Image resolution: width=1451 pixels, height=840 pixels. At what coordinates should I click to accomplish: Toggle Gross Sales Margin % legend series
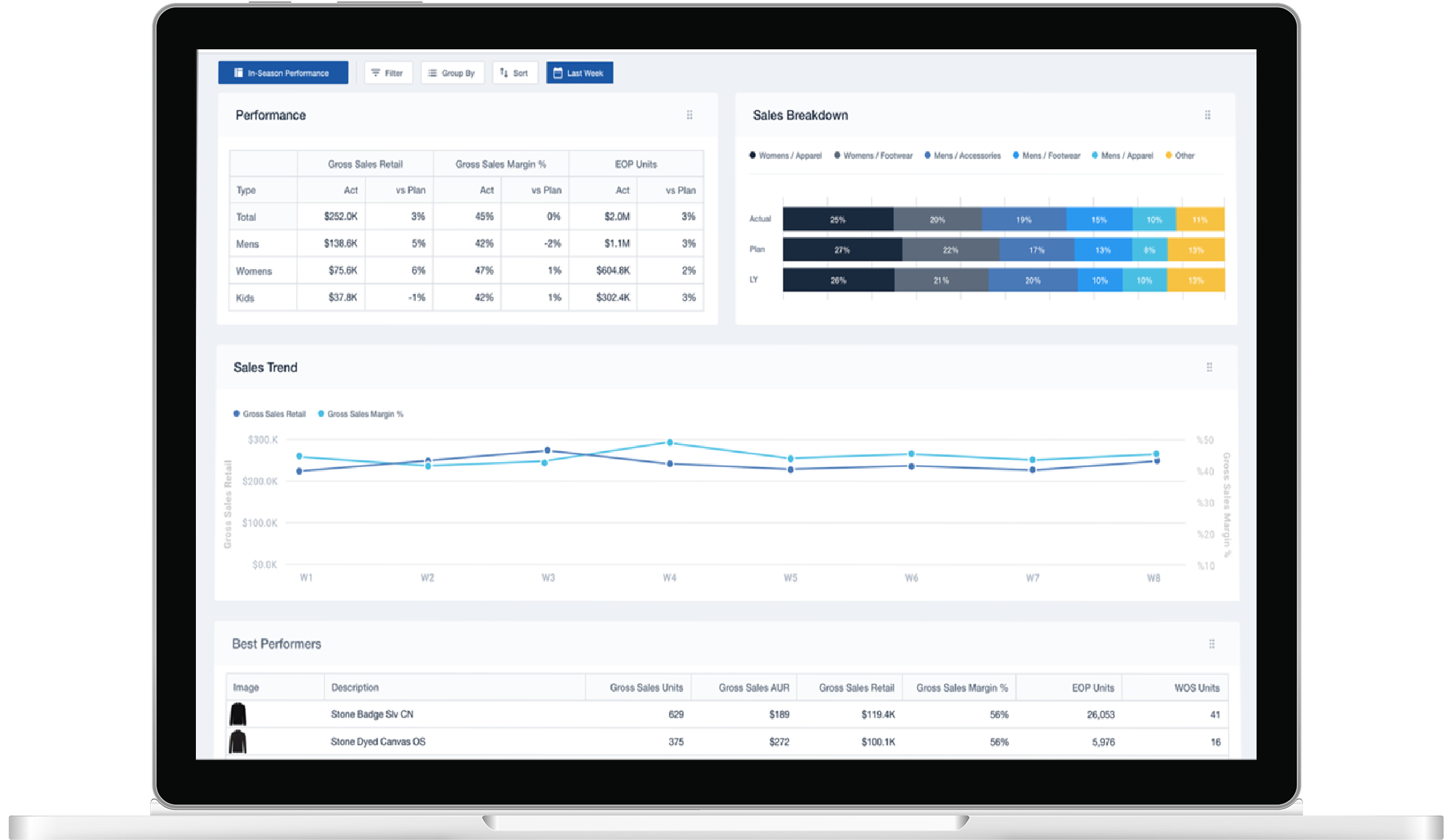[x=361, y=414]
